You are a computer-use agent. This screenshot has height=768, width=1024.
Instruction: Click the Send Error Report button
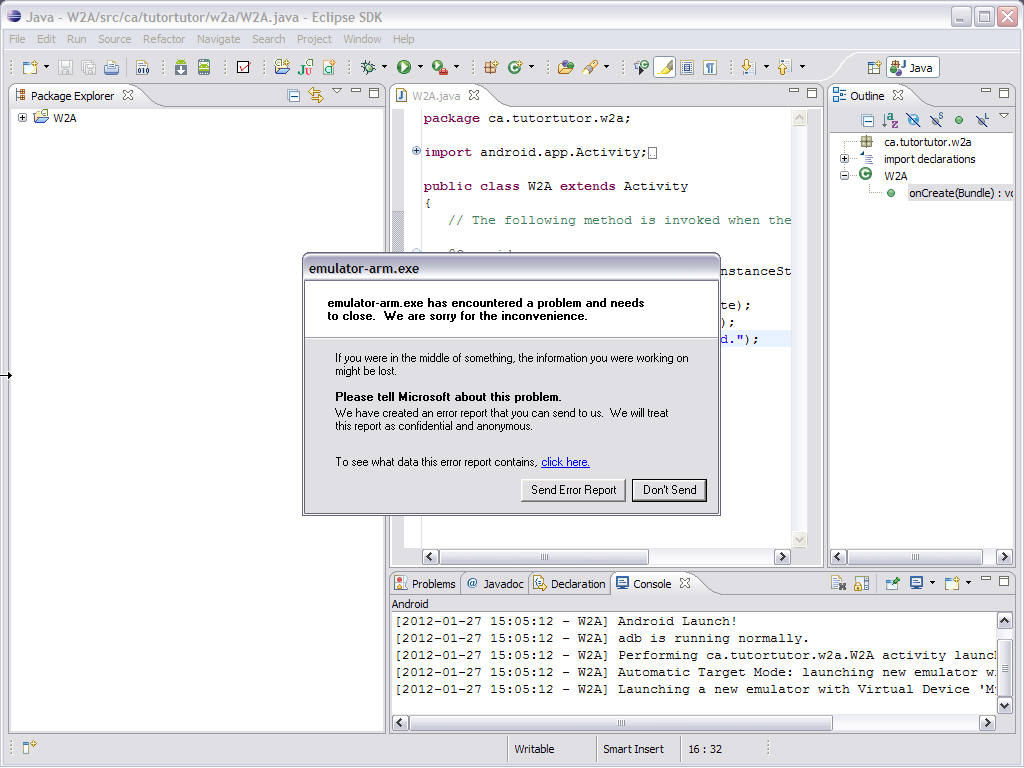(573, 490)
